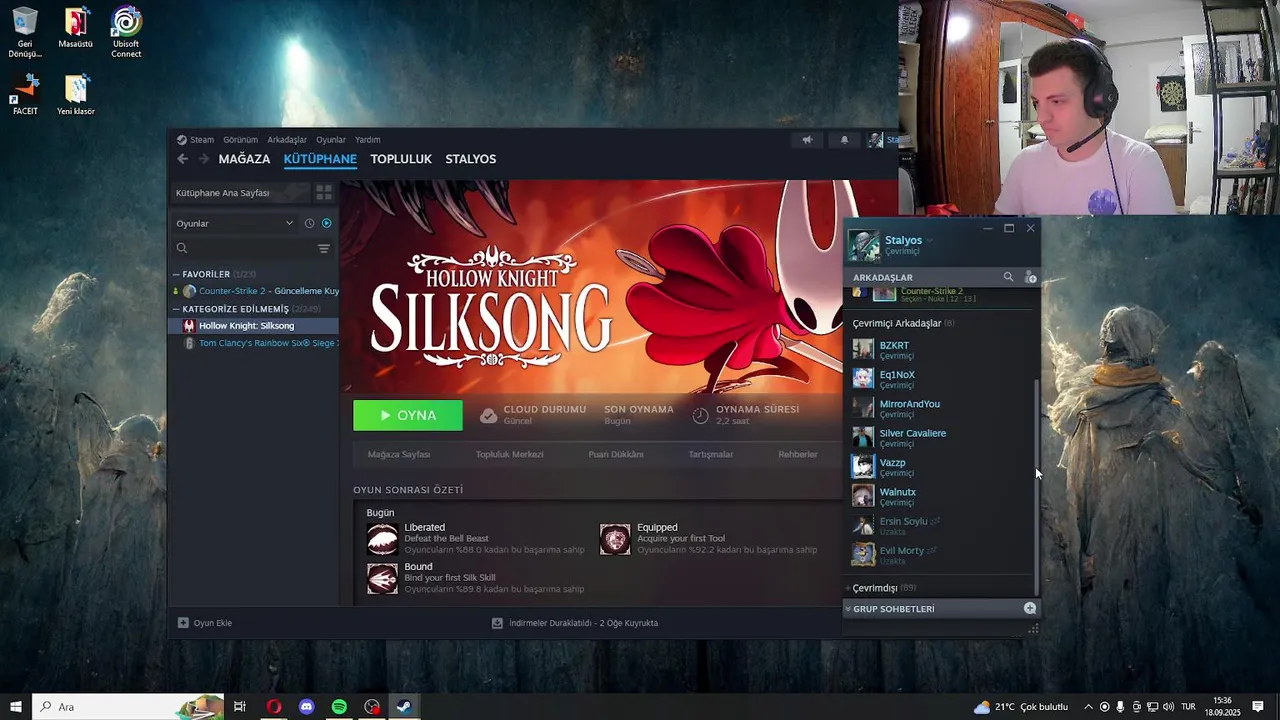Click Kütüphane Ana Sayfası button
Screen dimensions: 1280x720
[x=240, y=192]
